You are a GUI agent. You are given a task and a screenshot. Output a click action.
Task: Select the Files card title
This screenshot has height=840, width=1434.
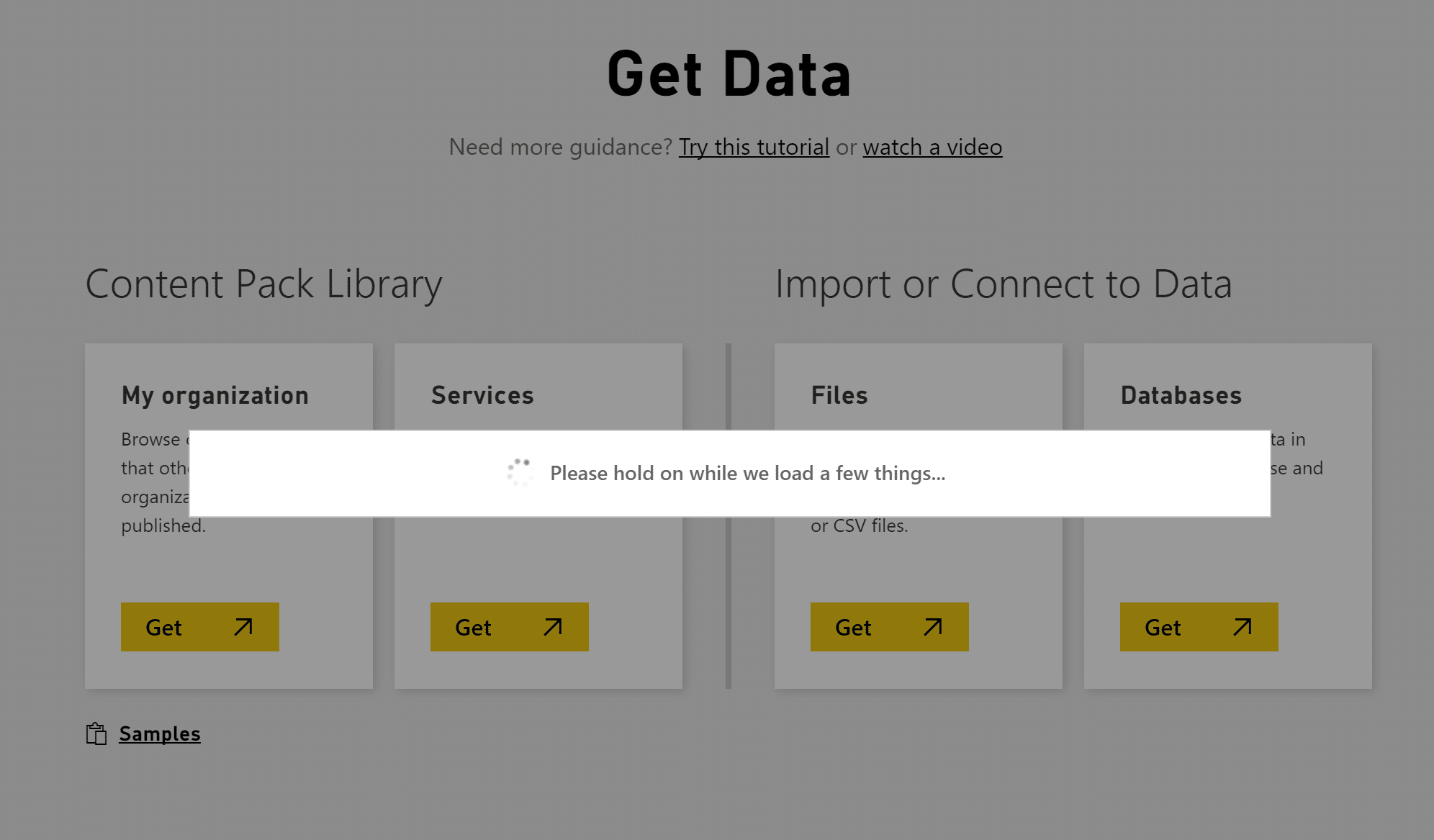click(x=839, y=395)
